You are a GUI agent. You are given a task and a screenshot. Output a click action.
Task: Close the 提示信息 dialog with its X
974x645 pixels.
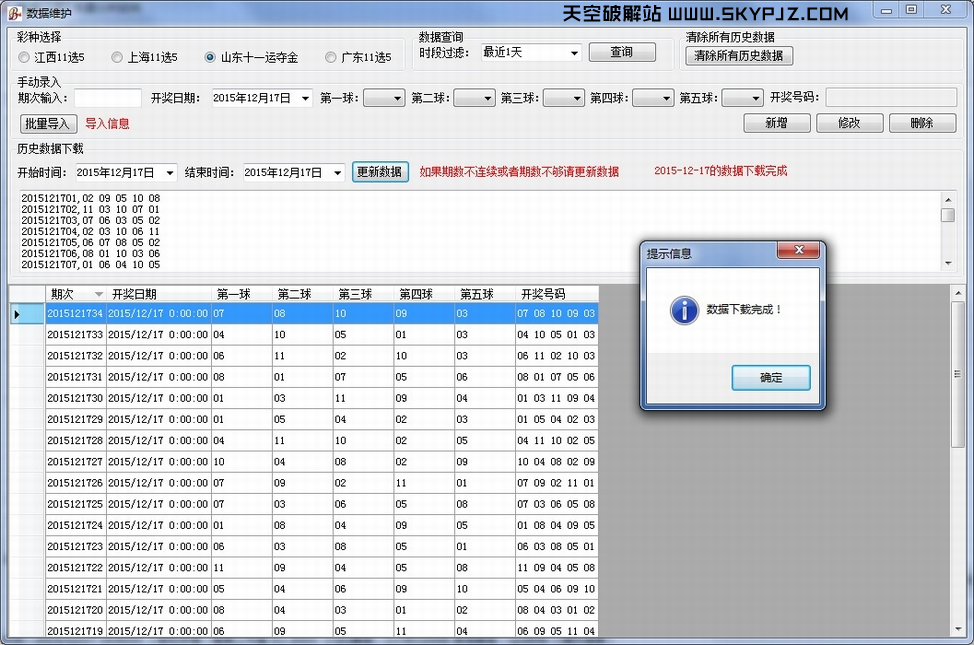(x=798, y=251)
